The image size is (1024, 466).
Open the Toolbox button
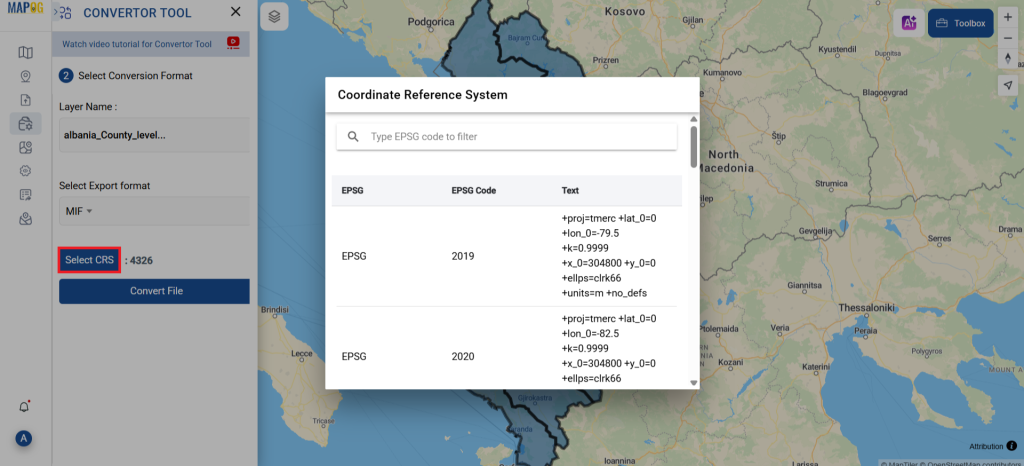coord(961,23)
